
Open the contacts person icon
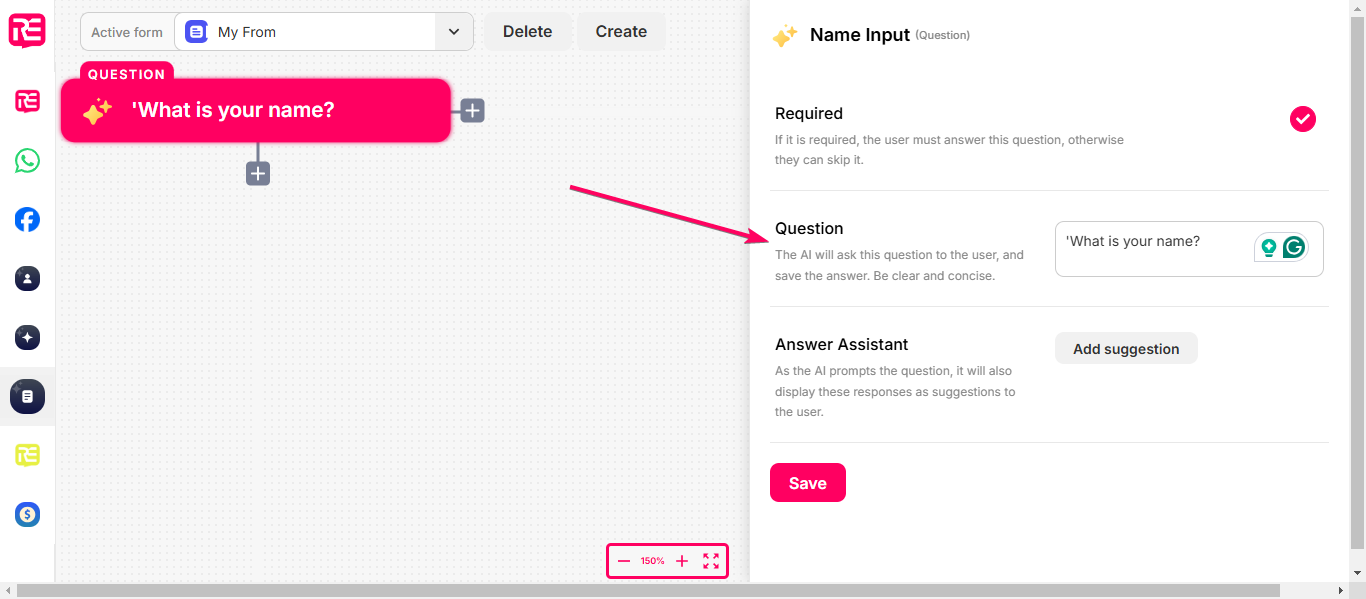coord(27,279)
